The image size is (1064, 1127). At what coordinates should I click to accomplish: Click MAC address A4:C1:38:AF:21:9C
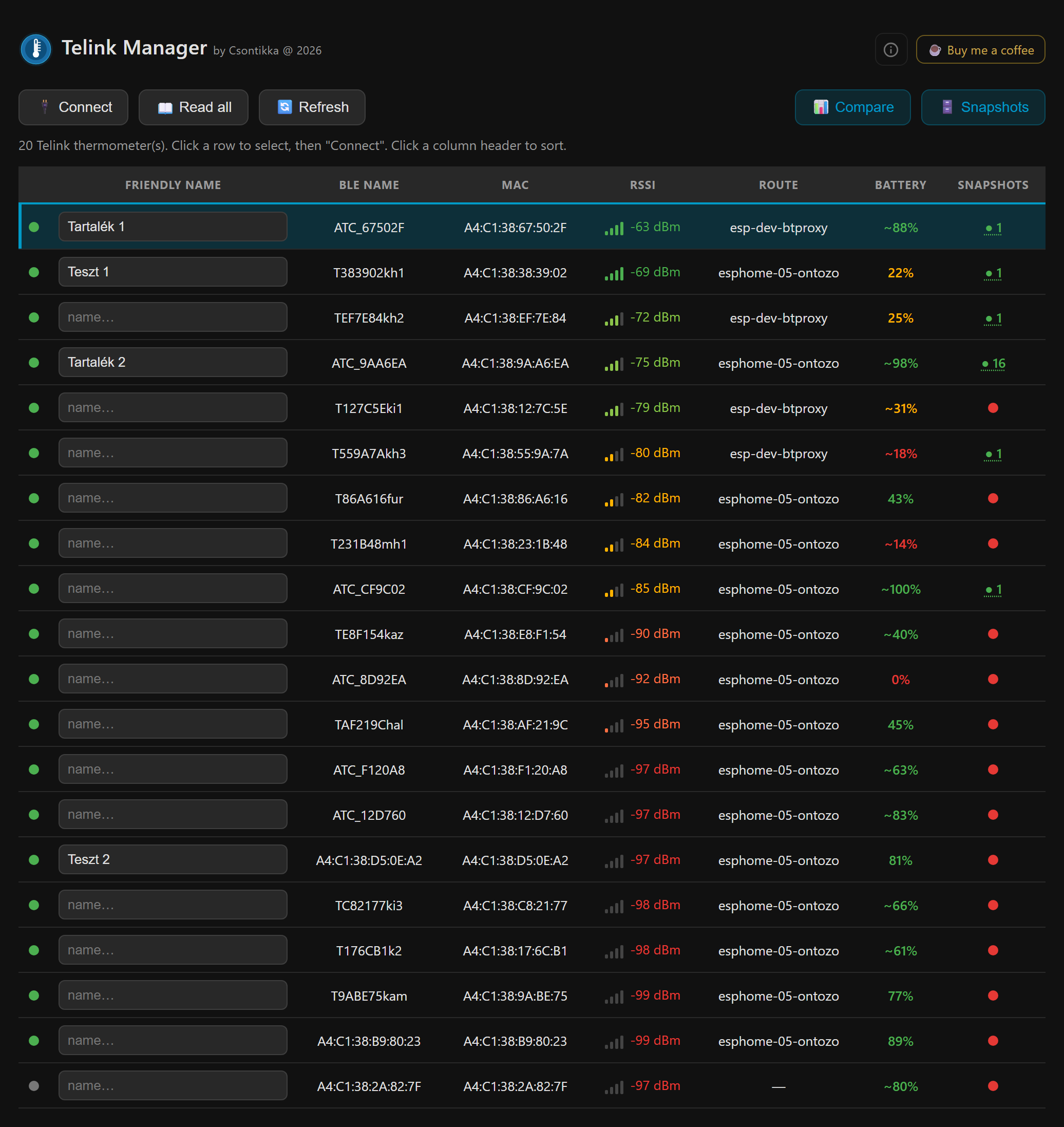pos(515,725)
